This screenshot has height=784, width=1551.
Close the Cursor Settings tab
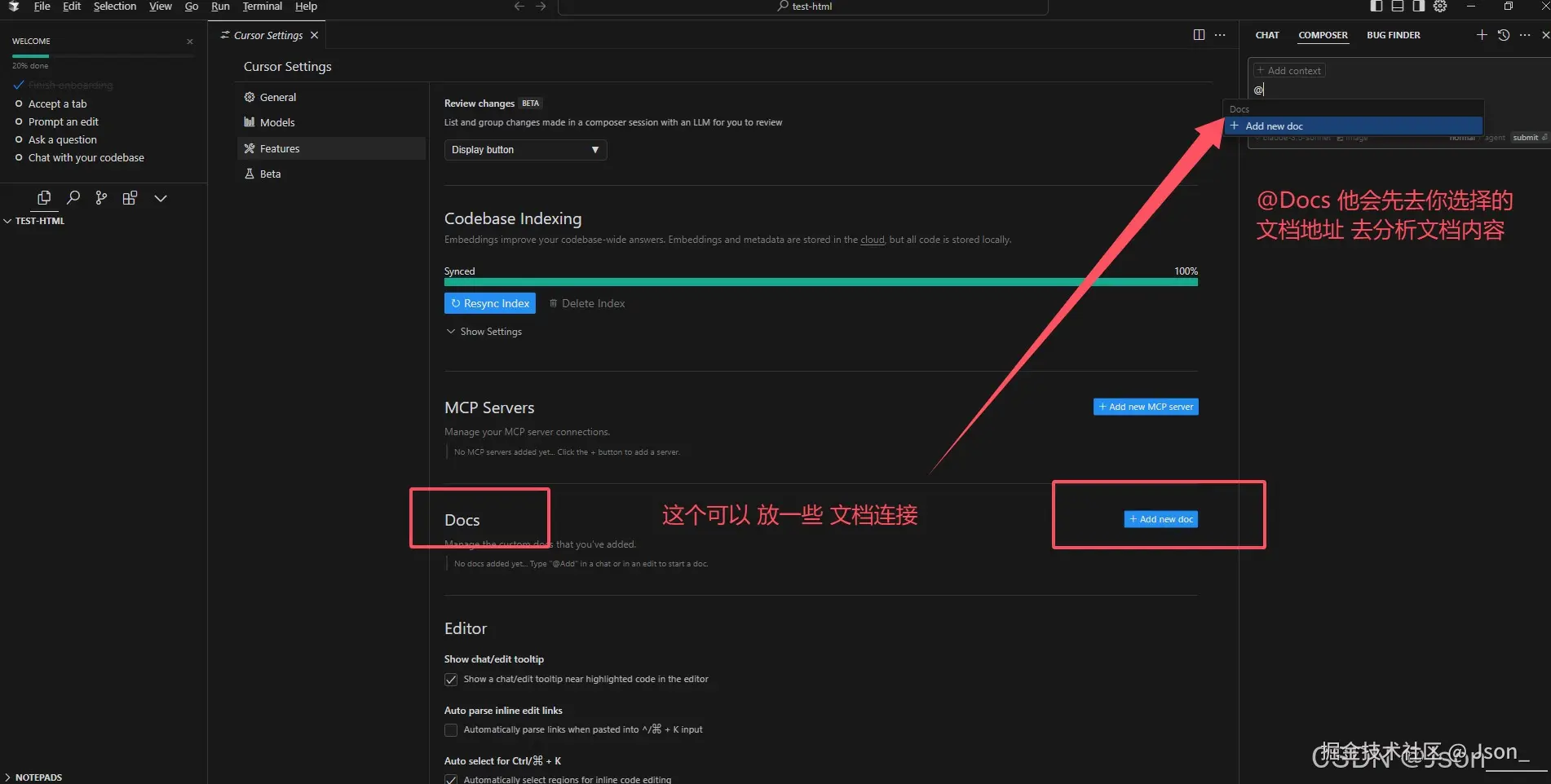[314, 35]
